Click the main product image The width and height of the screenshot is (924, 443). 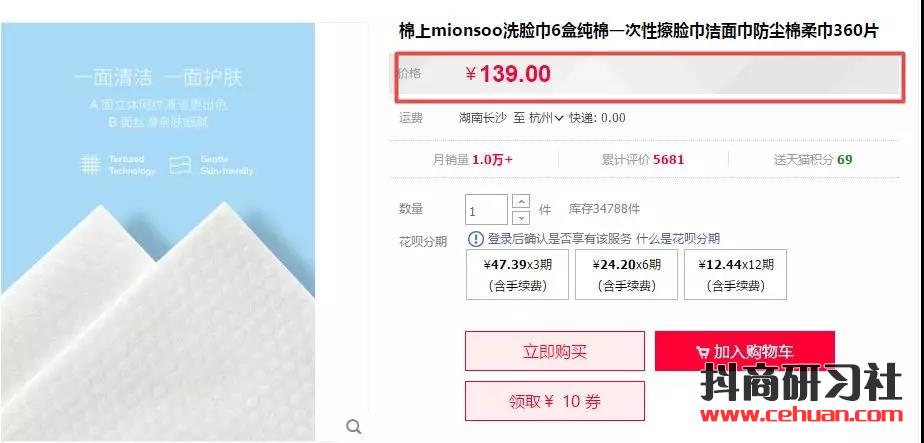pyautogui.click(x=157, y=232)
